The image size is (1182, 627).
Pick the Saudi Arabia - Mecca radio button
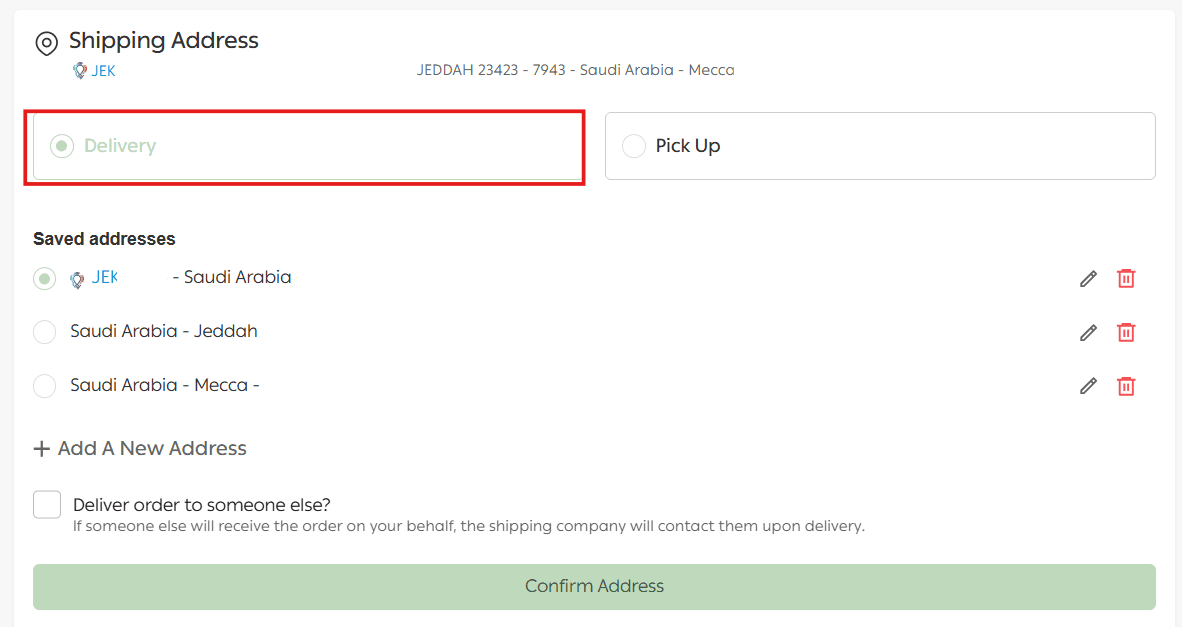(44, 386)
